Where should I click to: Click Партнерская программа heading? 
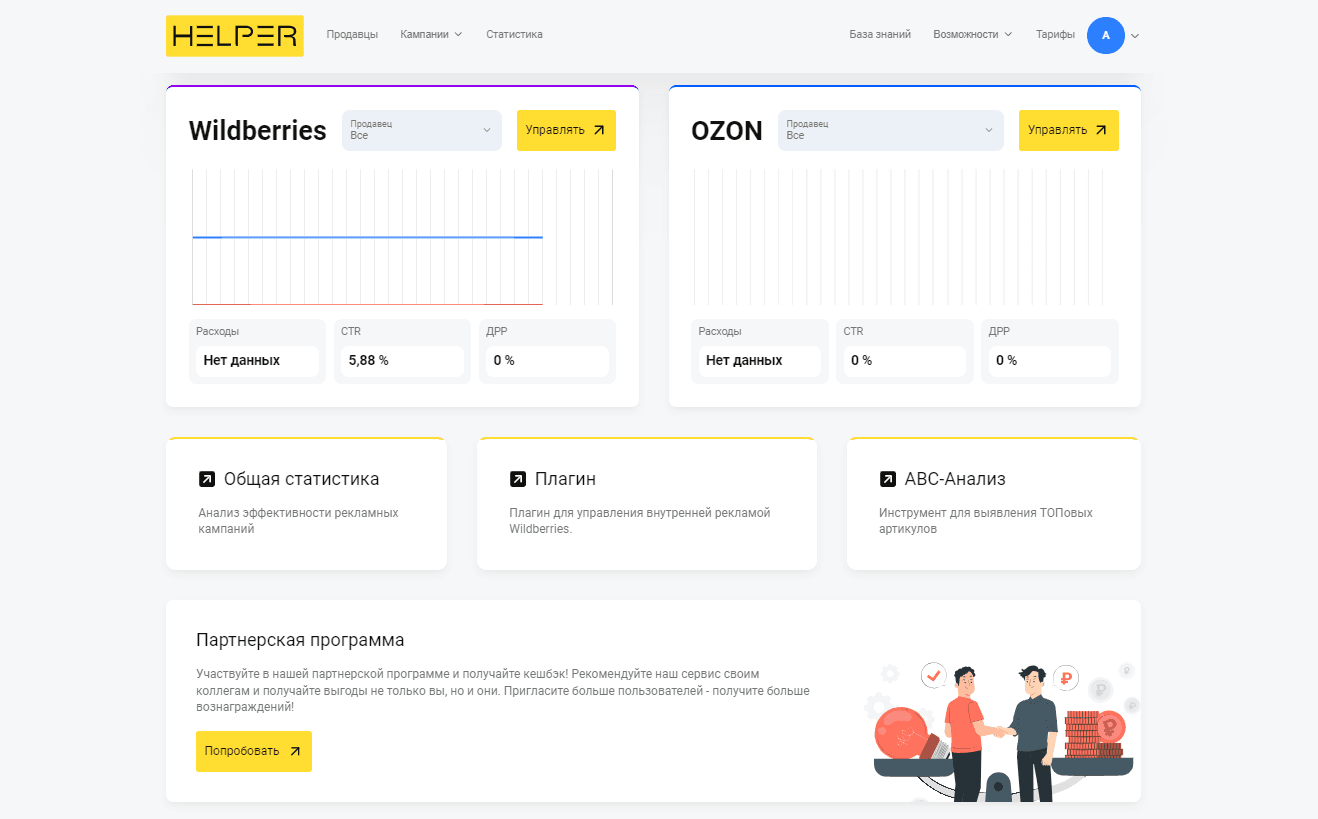pyautogui.click(x=300, y=640)
